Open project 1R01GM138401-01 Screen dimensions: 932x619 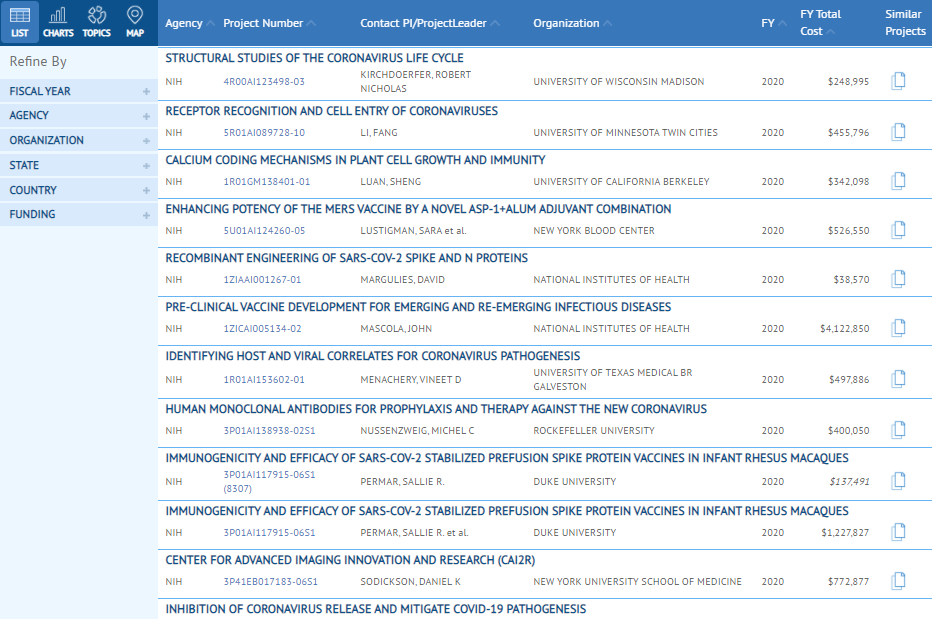(267, 181)
